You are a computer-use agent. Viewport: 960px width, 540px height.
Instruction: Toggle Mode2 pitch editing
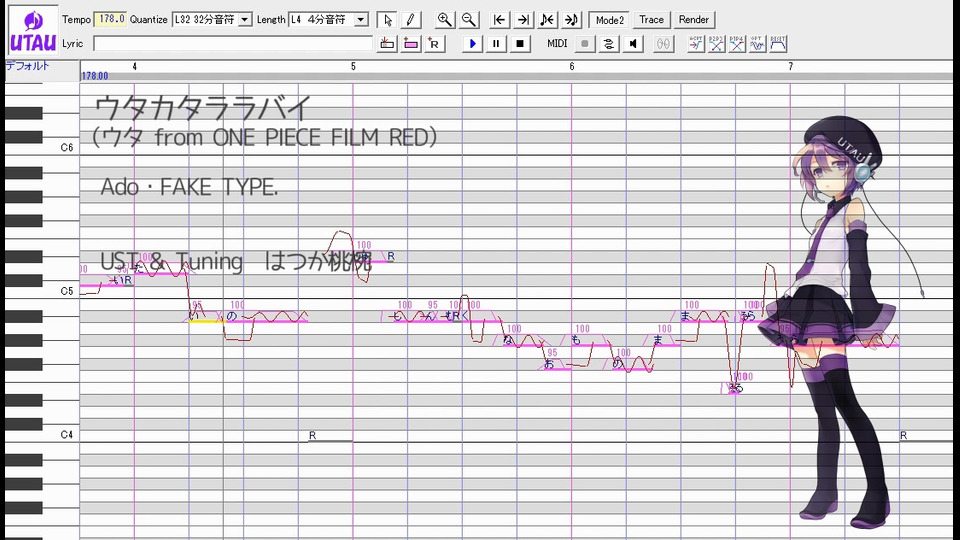[x=609, y=20]
